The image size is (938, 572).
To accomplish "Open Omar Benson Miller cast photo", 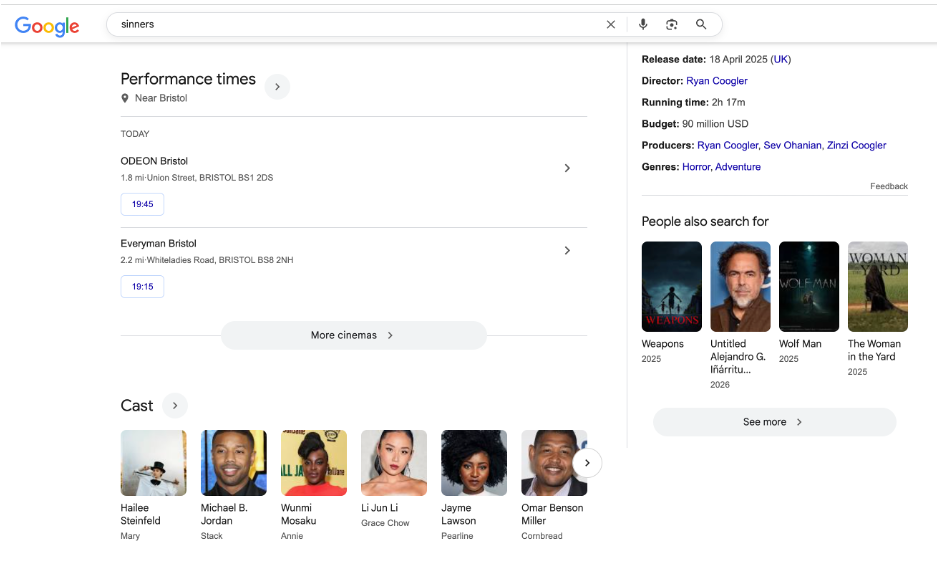I will (554, 463).
